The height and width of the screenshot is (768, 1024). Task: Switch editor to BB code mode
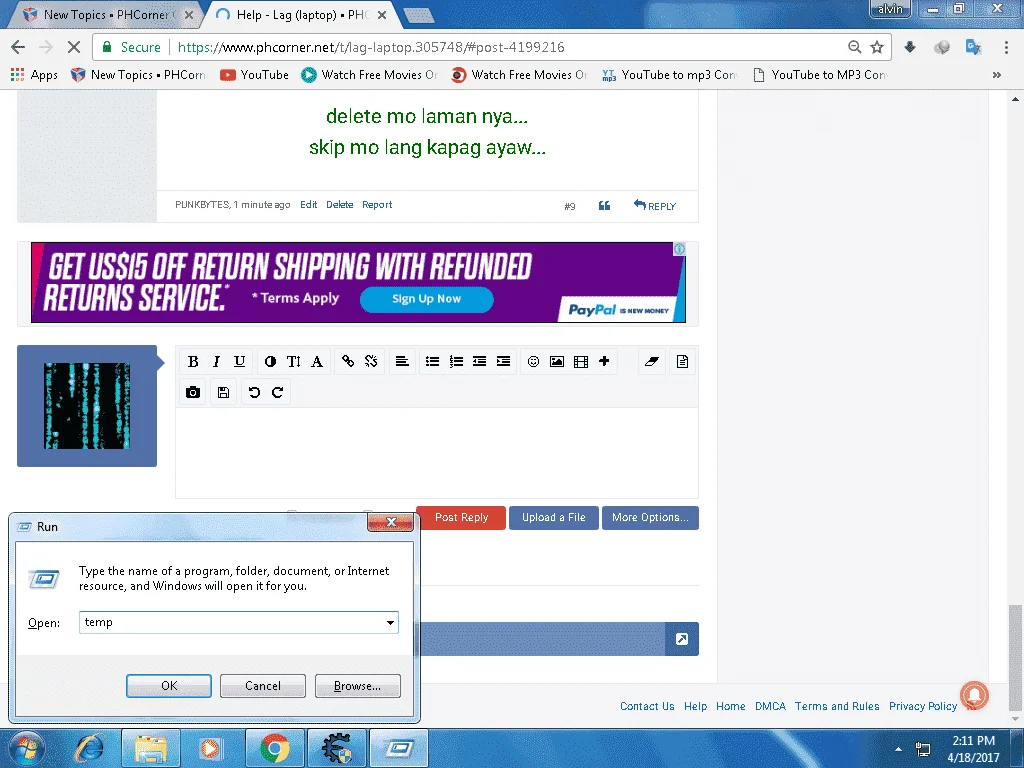(682, 361)
